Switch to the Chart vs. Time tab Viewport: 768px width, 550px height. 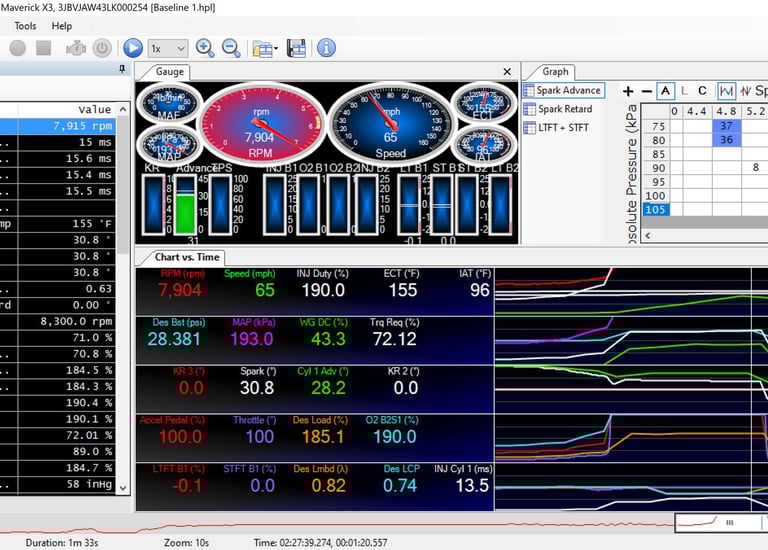click(x=186, y=257)
